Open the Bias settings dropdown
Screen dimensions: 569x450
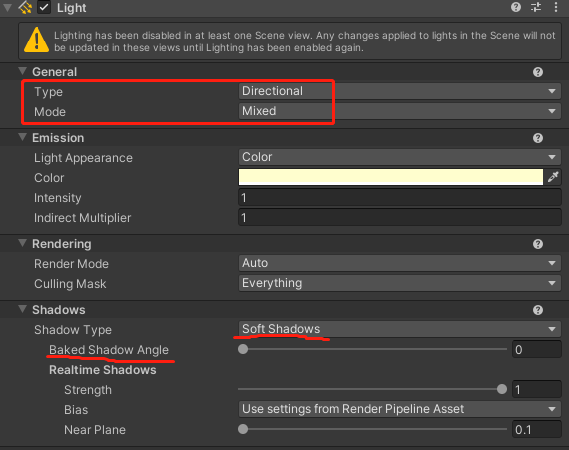pyautogui.click(x=400, y=409)
